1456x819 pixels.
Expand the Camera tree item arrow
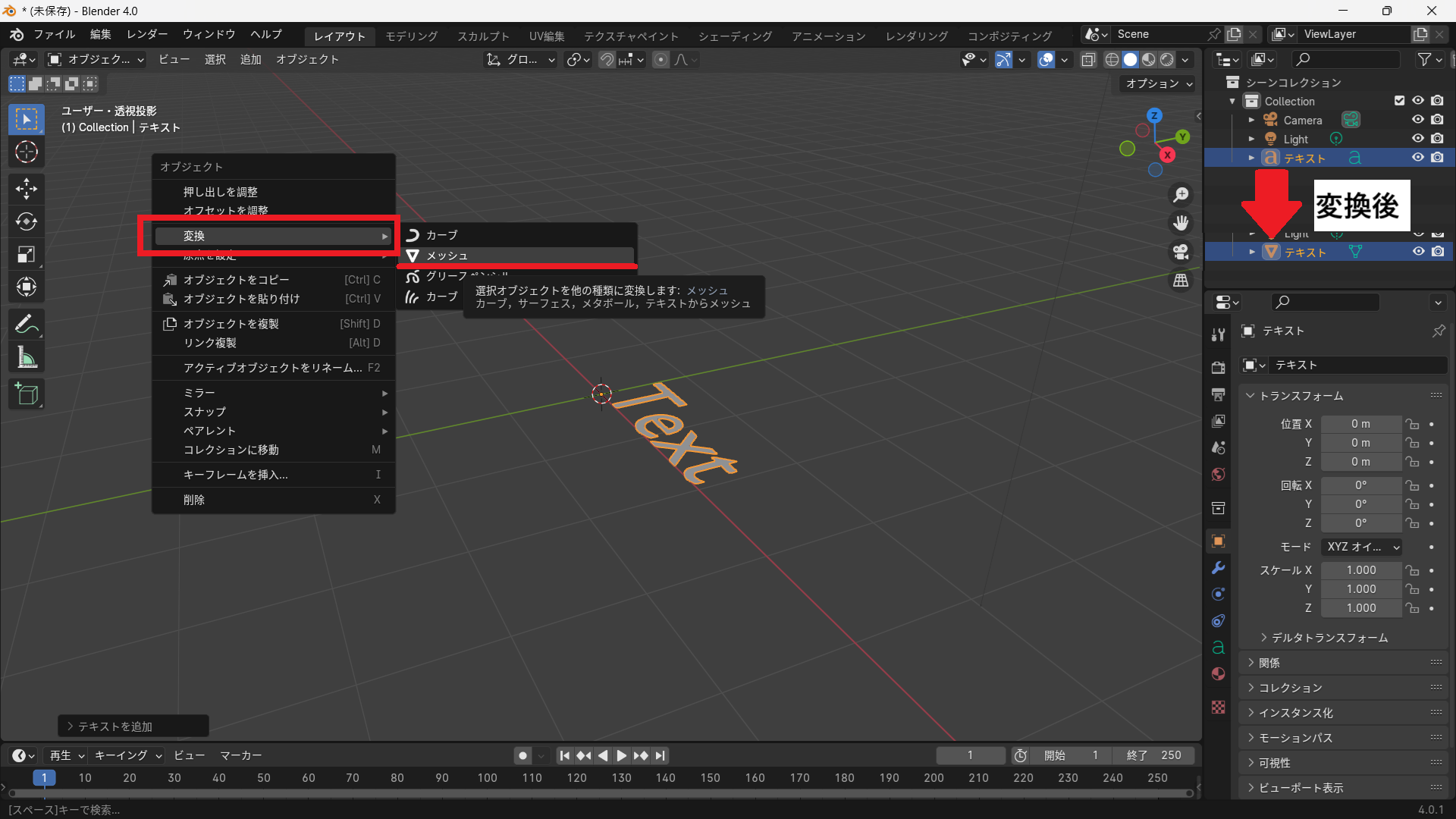click(x=1251, y=120)
